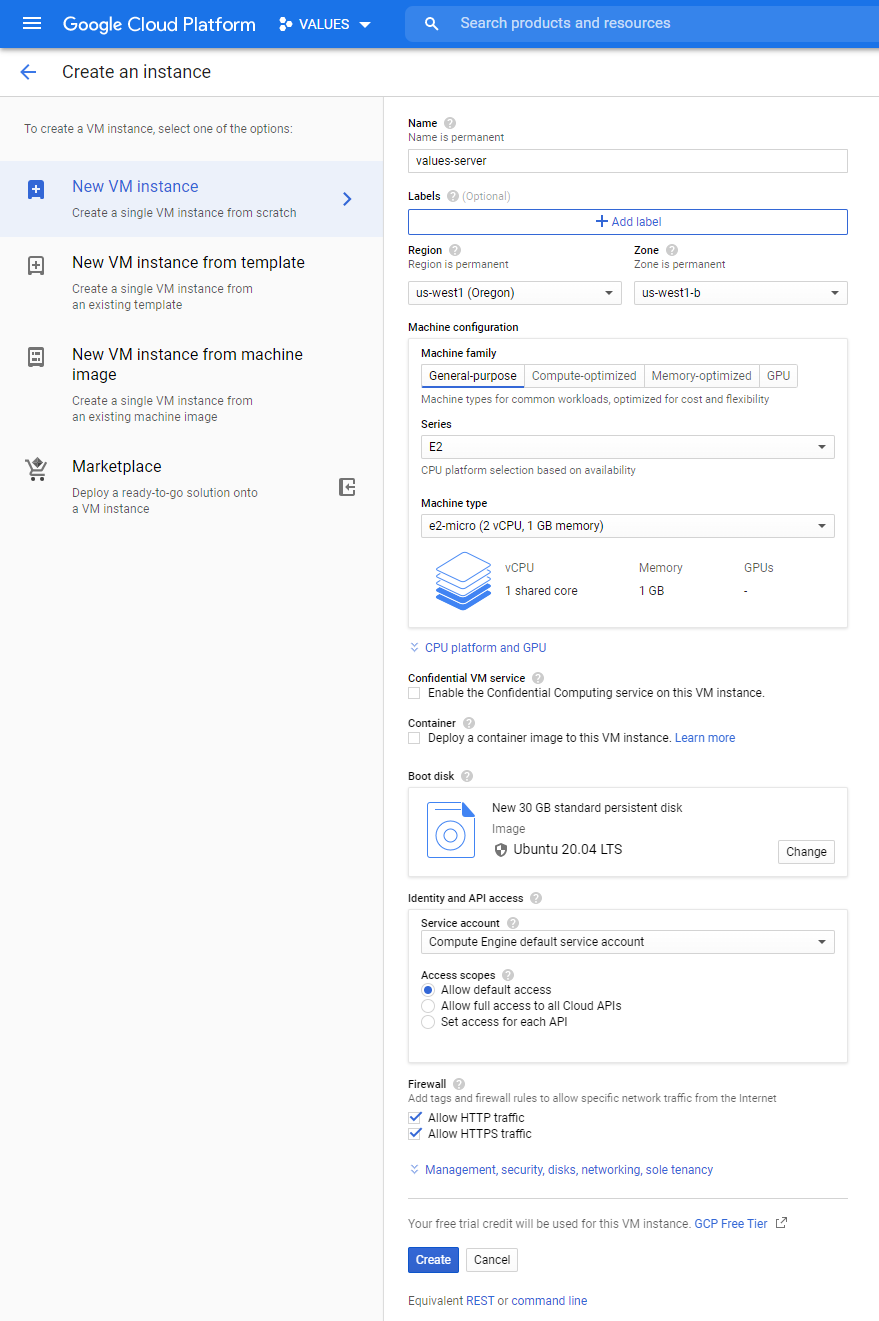Click the Ubuntu shield icon

pos(502,850)
